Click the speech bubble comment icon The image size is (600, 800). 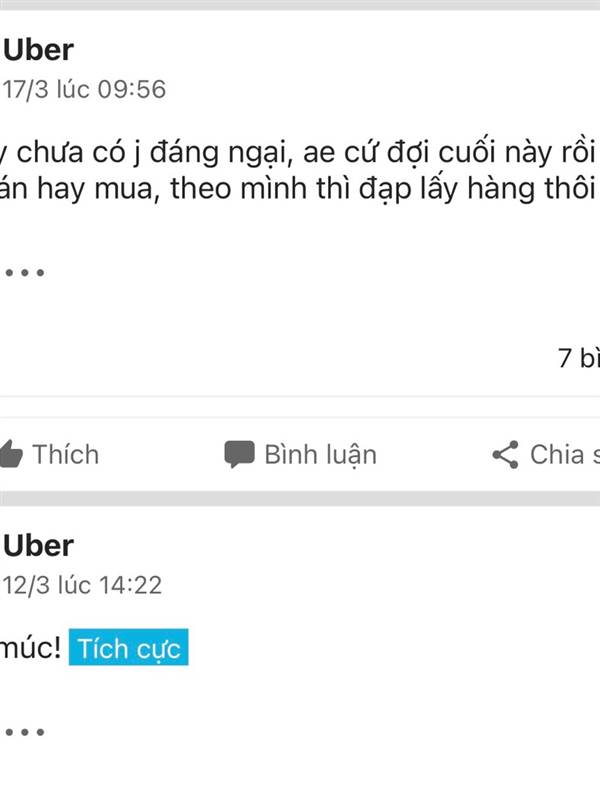[x=238, y=455]
